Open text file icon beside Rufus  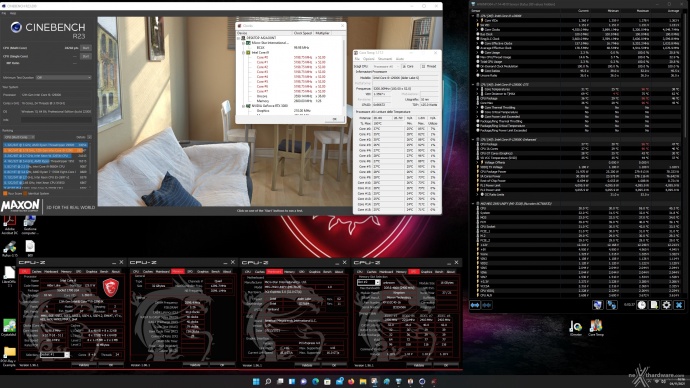point(30,249)
